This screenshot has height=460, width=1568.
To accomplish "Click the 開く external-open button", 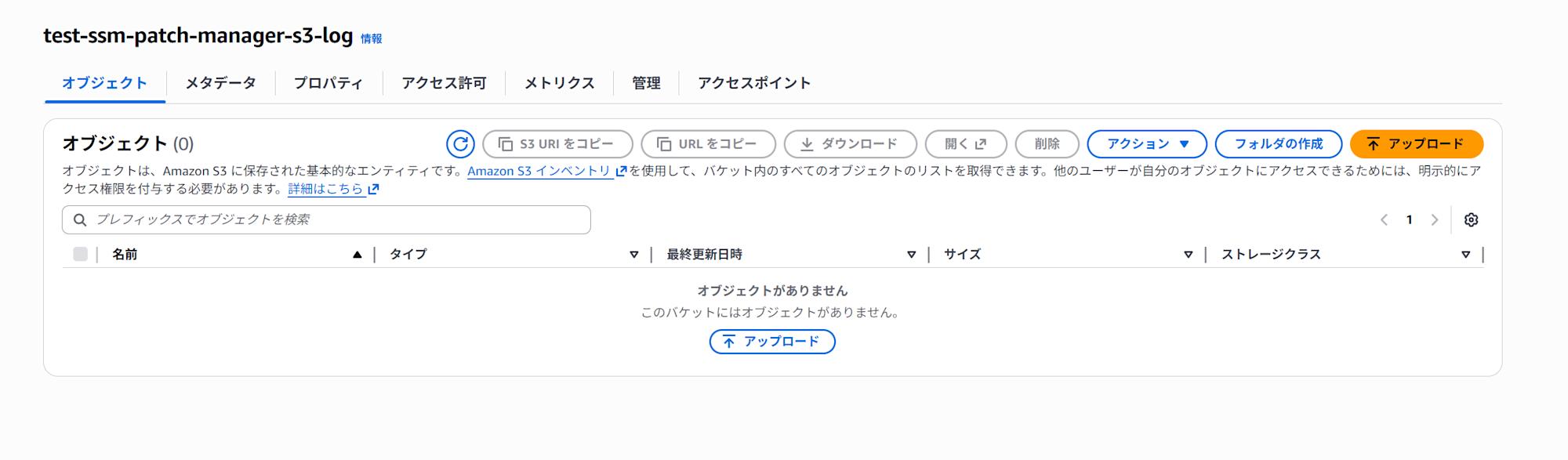I will 965,144.
